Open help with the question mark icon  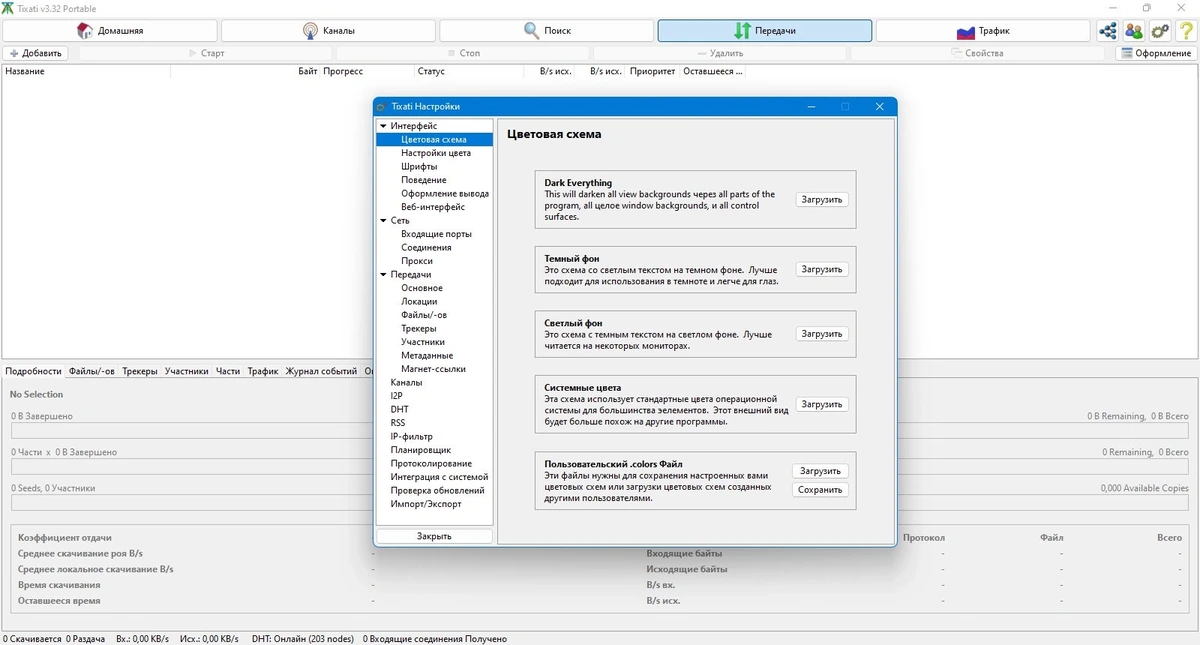pos(1186,31)
